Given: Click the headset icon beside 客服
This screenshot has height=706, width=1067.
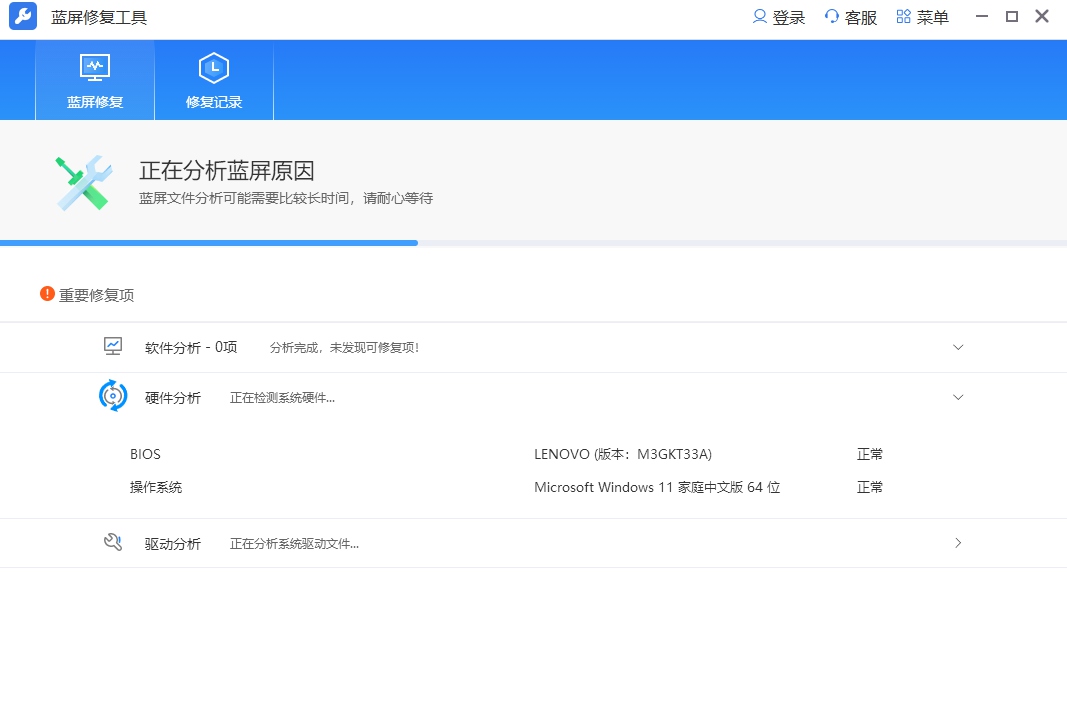Looking at the screenshot, I should (x=832, y=17).
